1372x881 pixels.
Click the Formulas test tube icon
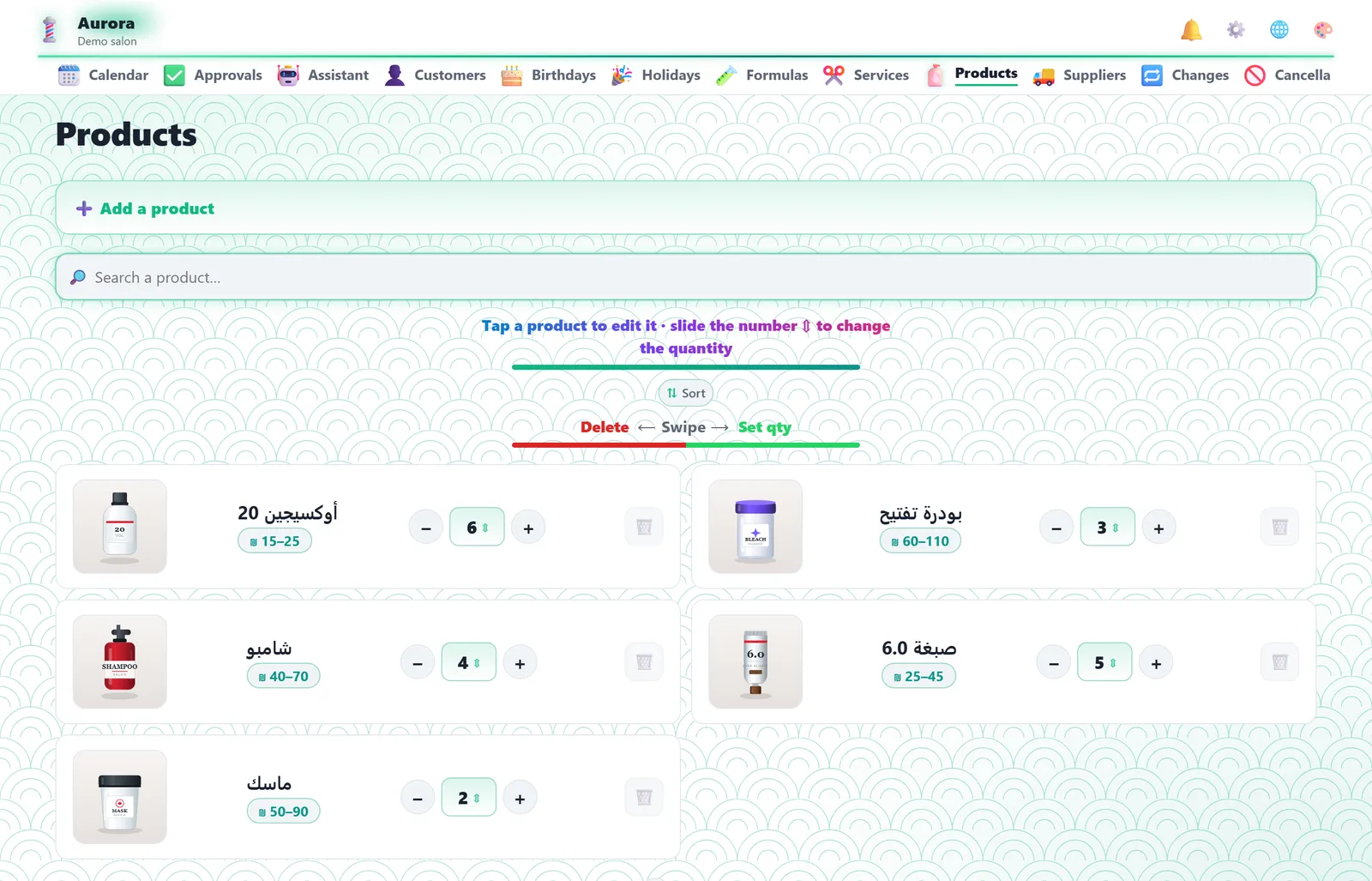click(726, 75)
